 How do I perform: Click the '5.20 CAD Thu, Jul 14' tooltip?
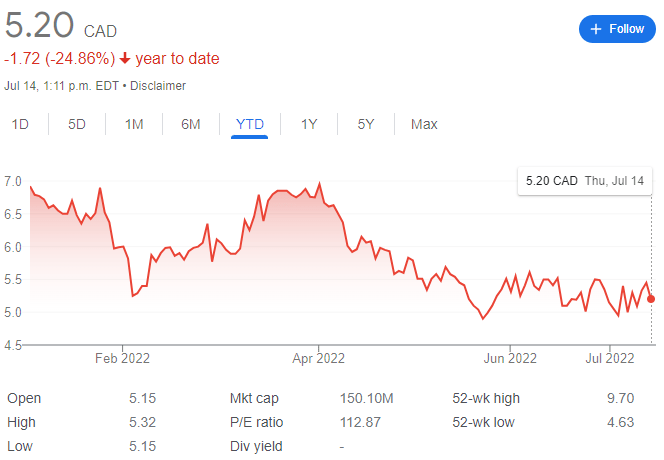[584, 181]
